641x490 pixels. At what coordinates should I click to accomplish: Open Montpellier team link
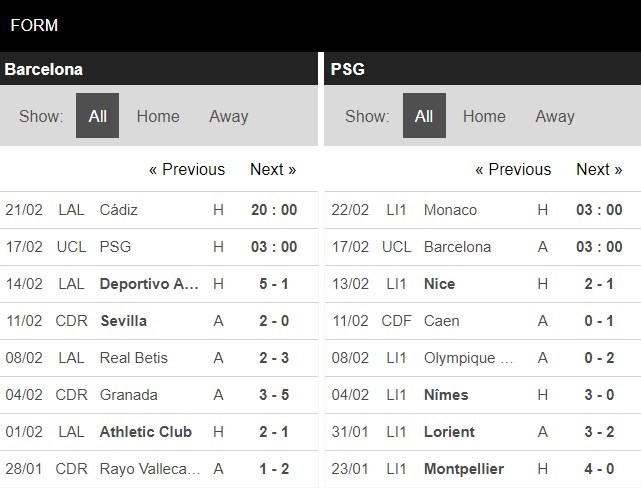465,469
